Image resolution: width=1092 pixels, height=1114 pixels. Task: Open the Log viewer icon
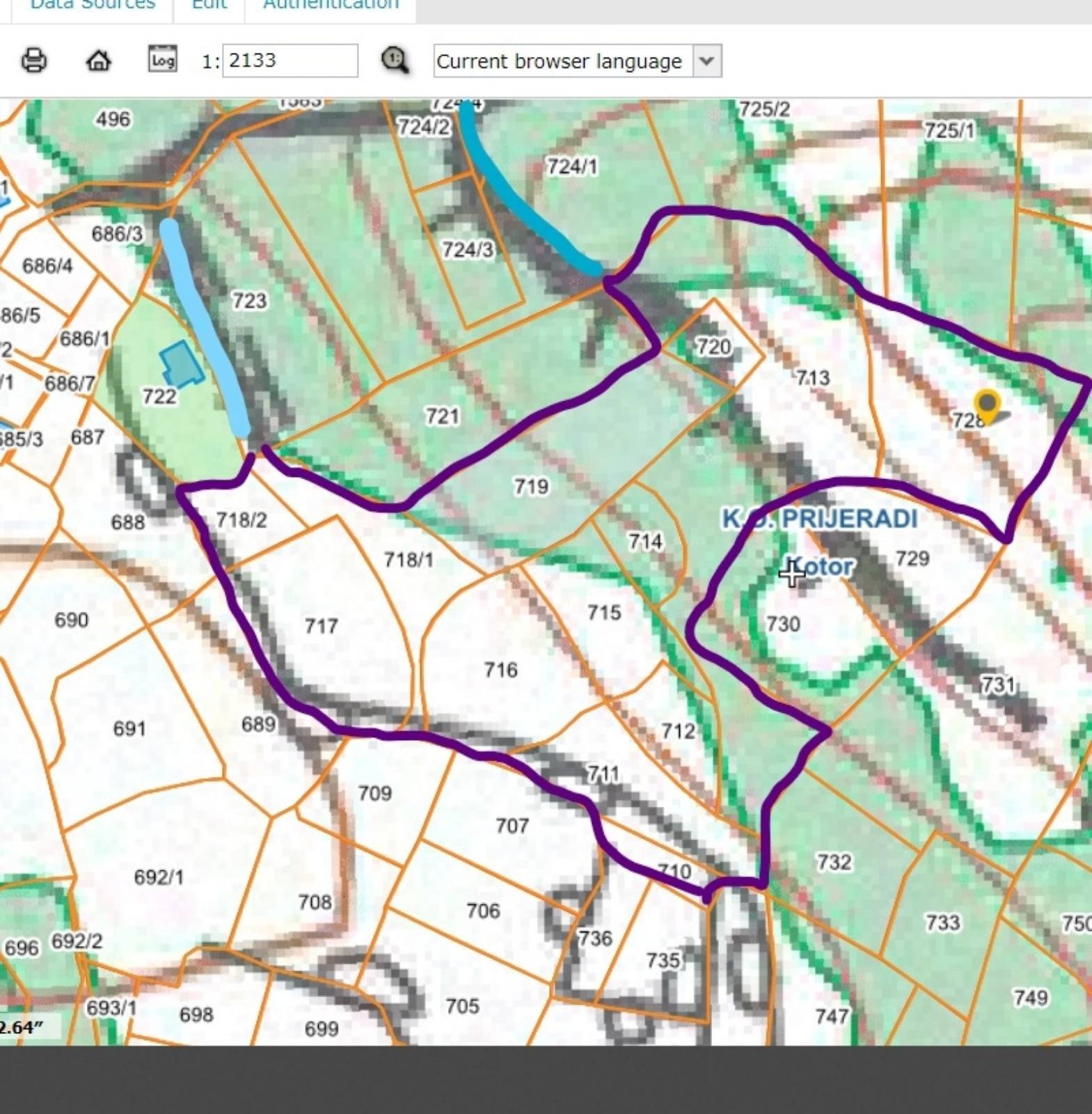click(x=162, y=60)
